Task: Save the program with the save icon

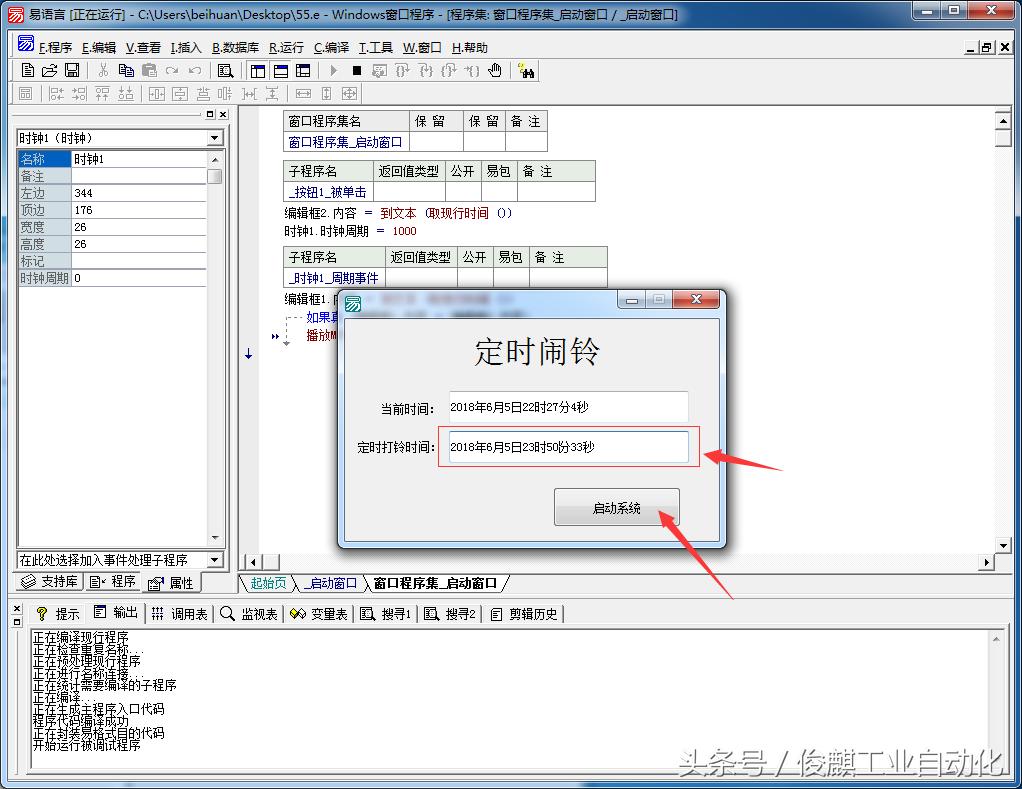Action: point(70,70)
